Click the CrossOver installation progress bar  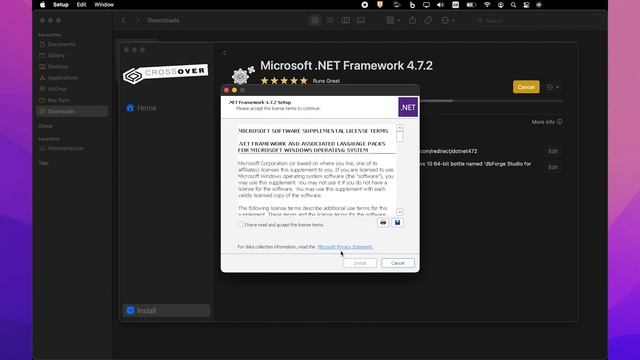491,101
